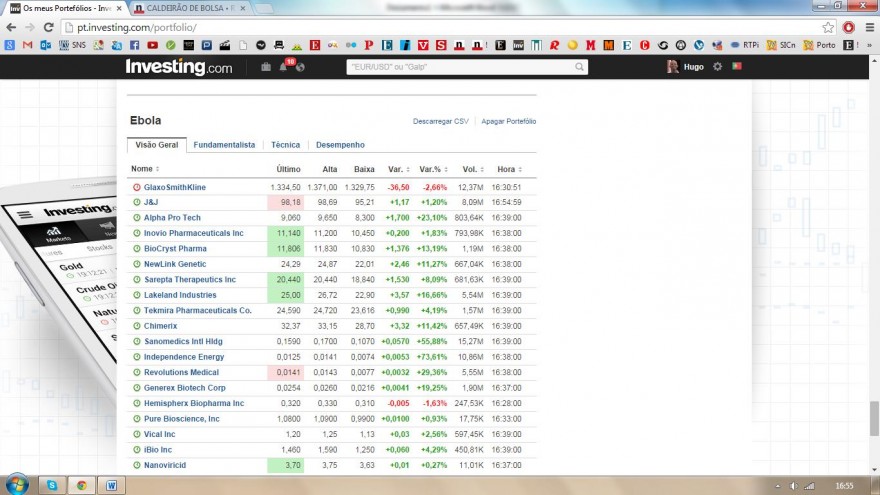The width and height of the screenshot is (880, 495).
Task: Open the Chrome menu icon
Action: [870, 28]
